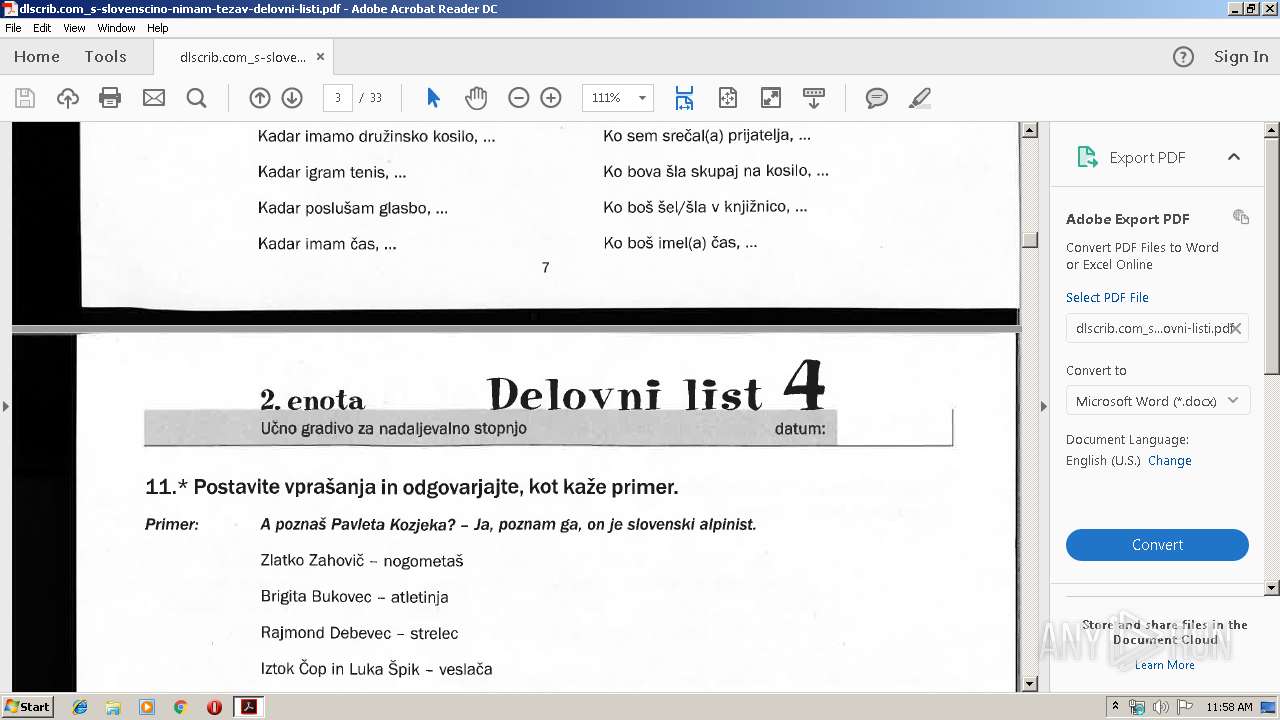The width and height of the screenshot is (1280, 720).
Task: Send file by email envelope icon
Action: pyautogui.click(x=154, y=98)
